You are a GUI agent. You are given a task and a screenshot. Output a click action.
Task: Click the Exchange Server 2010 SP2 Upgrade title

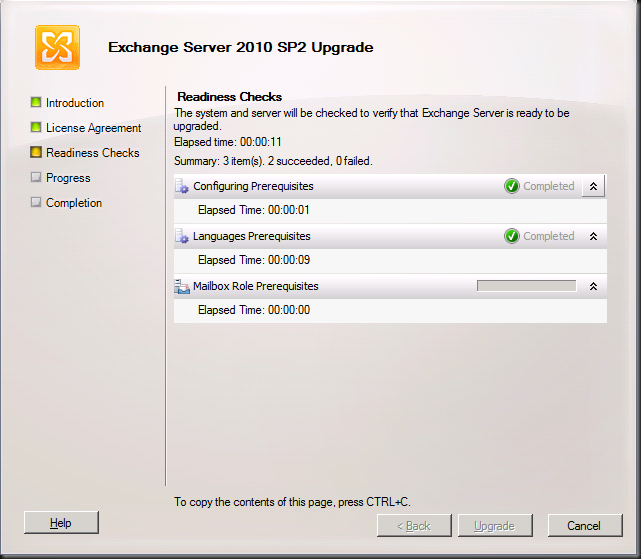[240, 47]
